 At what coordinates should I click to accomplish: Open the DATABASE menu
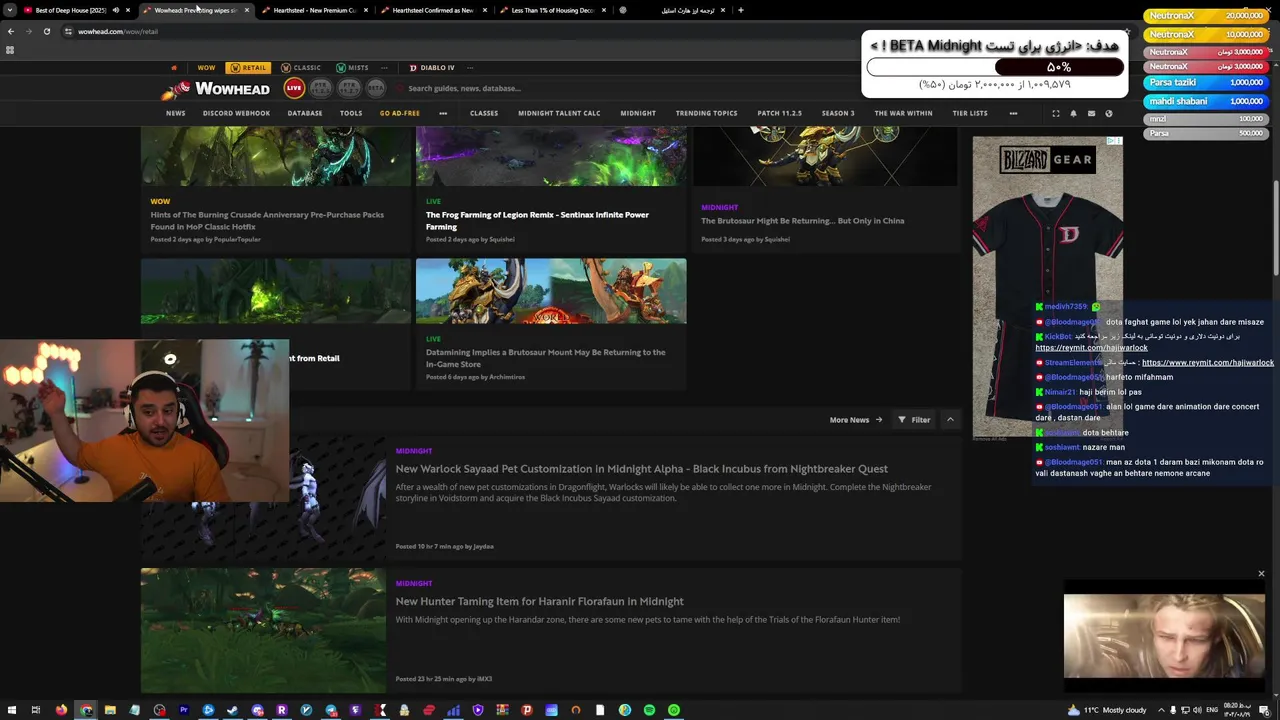coord(305,113)
